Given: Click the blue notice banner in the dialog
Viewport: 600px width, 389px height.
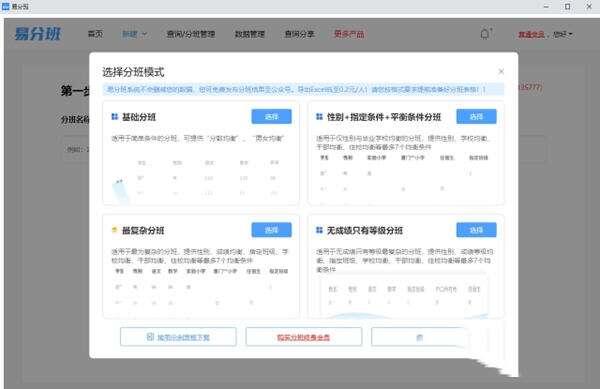Looking at the screenshot, I should point(303,90).
